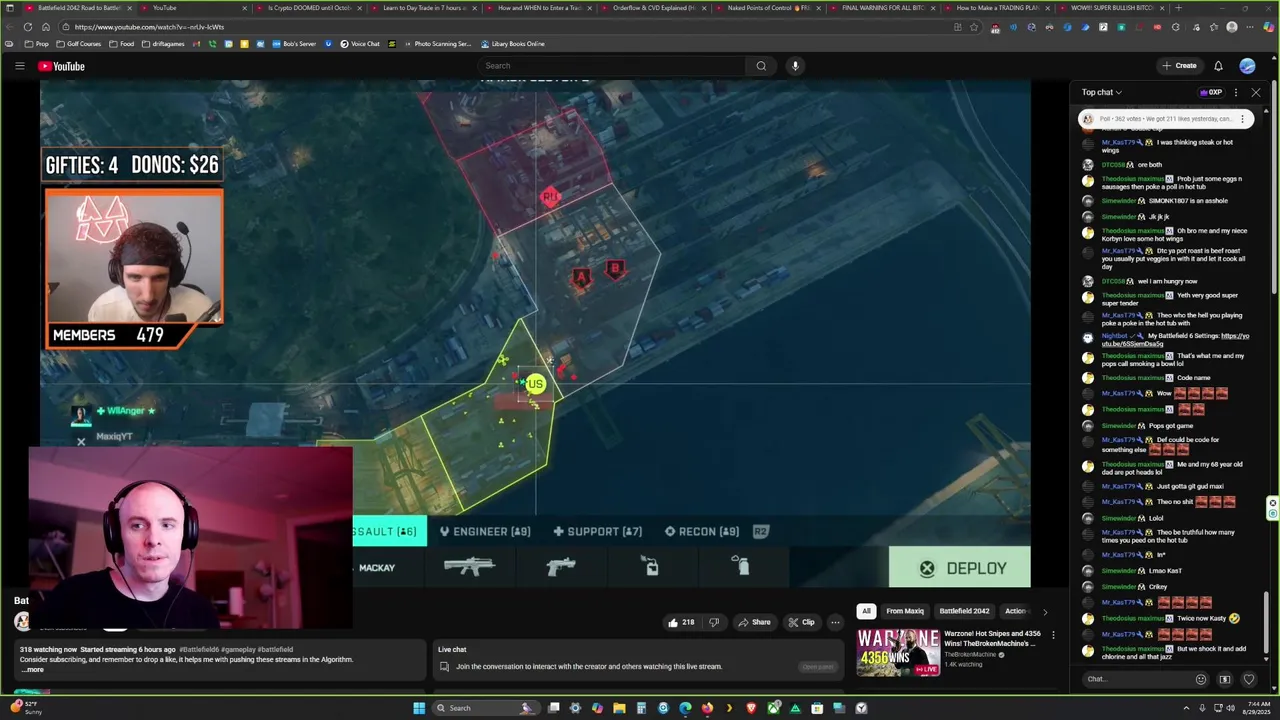
Task: Open the Libary Books Online bookmark
Action: [x=512, y=44]
